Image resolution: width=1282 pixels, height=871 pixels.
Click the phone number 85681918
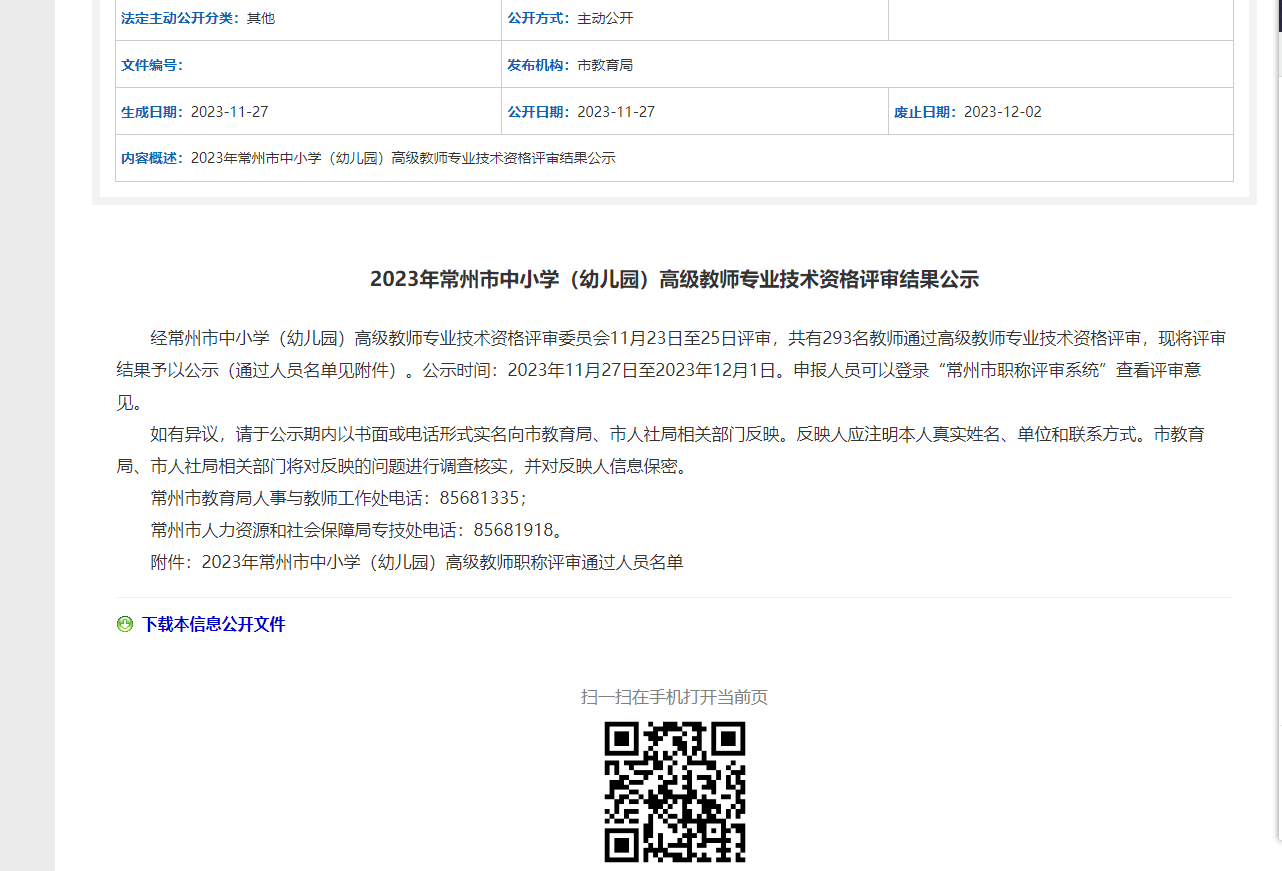coord(513,530)
